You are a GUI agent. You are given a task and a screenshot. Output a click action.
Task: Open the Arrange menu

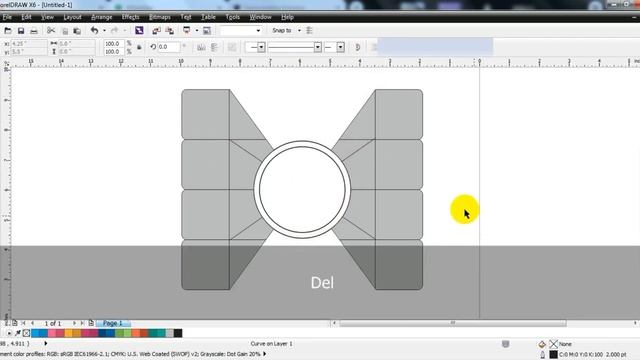(x=102, y=17)
